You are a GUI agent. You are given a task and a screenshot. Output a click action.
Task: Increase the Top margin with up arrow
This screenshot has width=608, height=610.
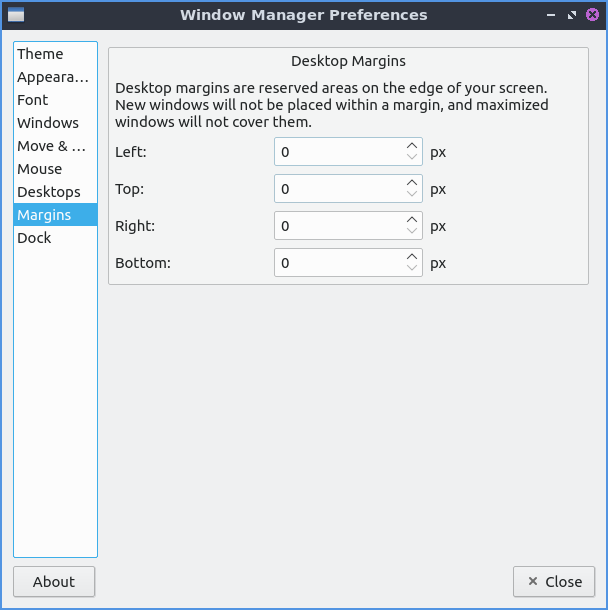point(412,183)
